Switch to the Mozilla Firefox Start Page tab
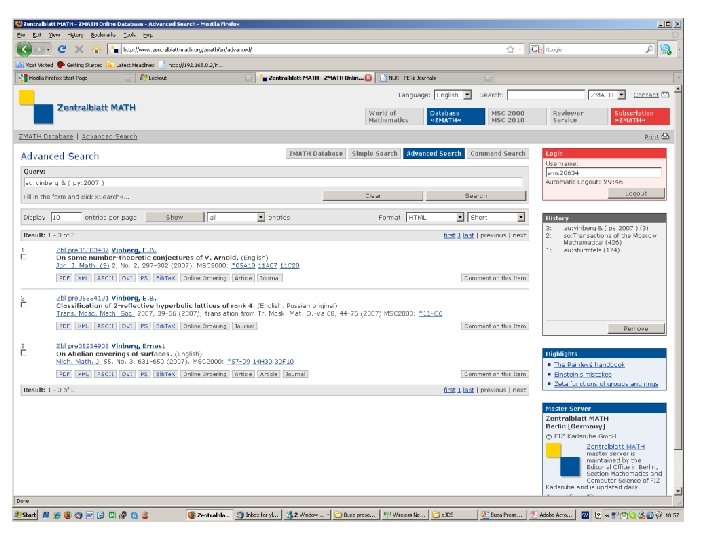 tap(73, 78)
